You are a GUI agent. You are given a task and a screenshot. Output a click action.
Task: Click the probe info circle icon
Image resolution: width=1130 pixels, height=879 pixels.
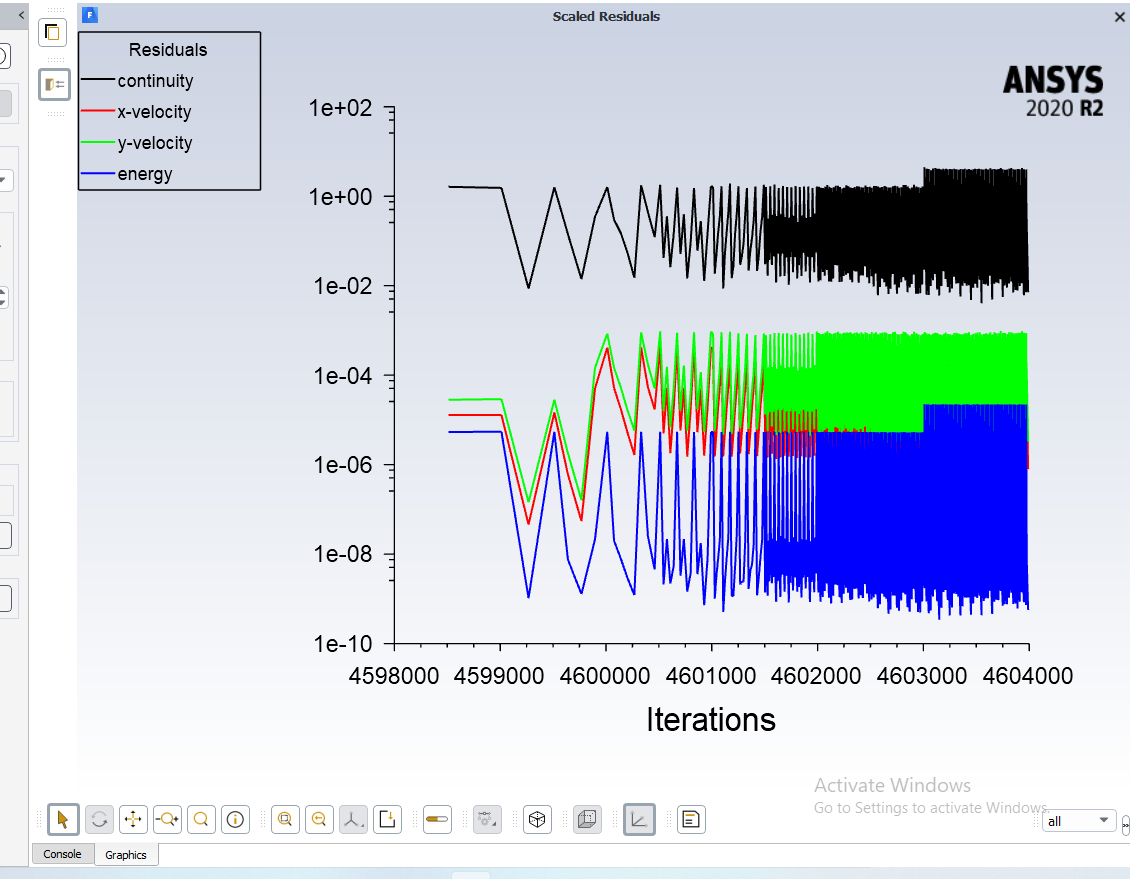coord(236,820)
